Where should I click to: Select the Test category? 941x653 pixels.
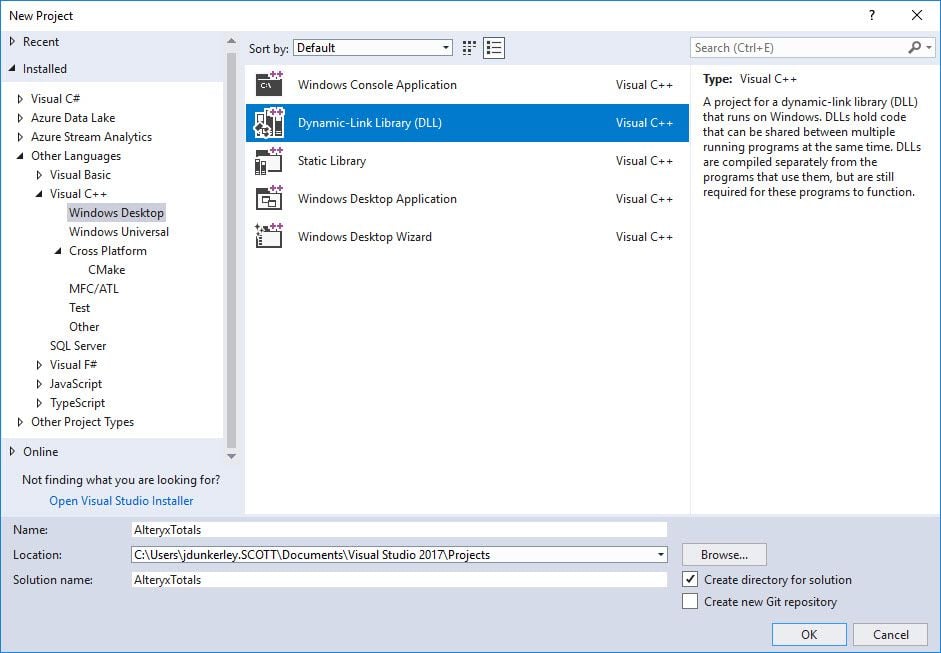pos(79,308)
